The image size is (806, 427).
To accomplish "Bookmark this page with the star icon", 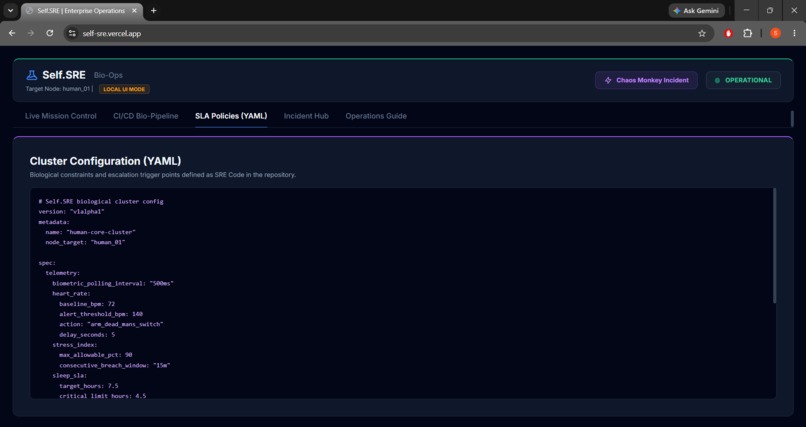I will tap(702, 33).
